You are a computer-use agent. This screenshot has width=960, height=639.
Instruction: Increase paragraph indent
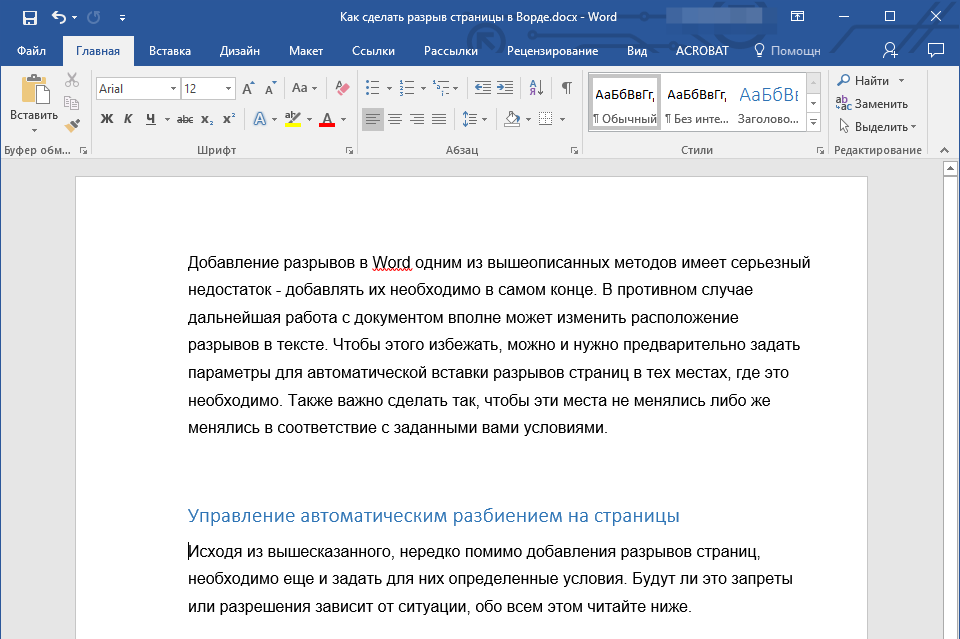(505, 88)
